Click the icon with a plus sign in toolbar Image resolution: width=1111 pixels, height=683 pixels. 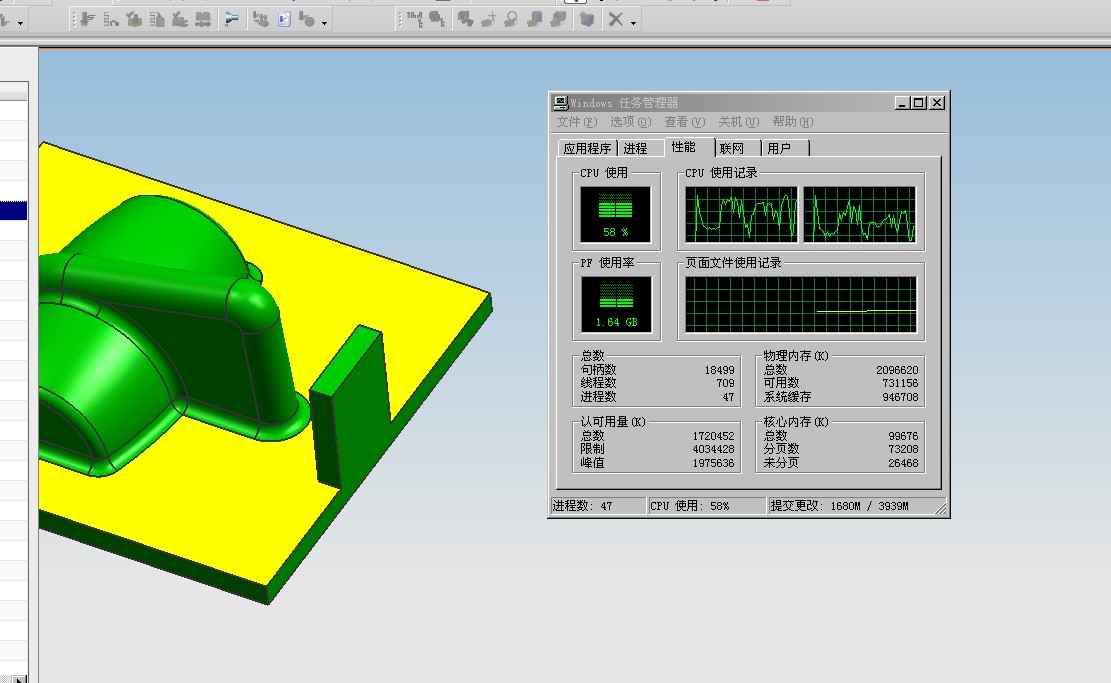tap(488, 20)
